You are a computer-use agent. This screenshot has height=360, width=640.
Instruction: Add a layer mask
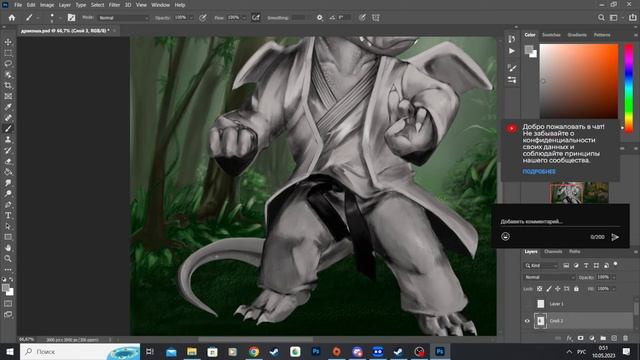580,338
